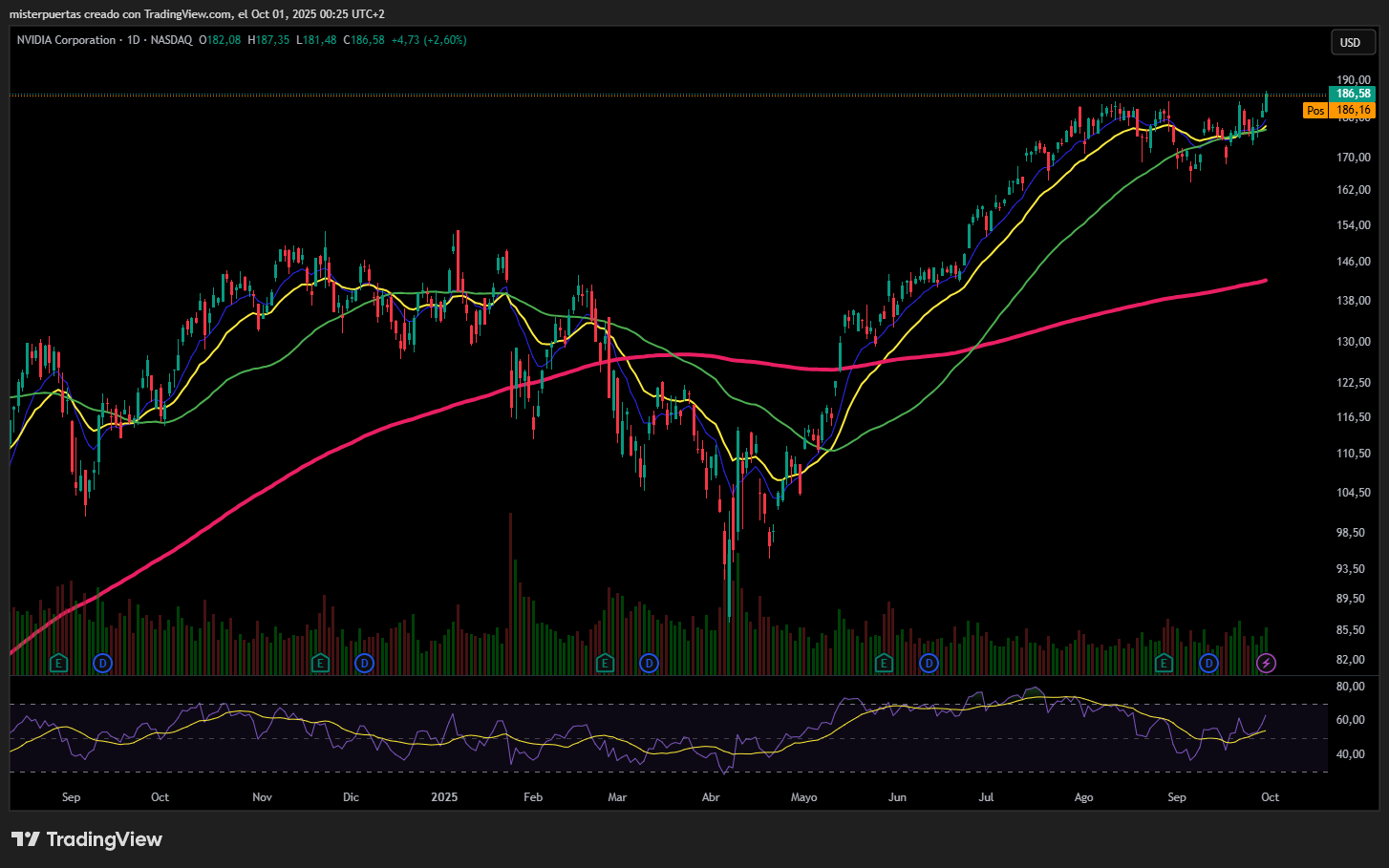Open the dividend D marker after Sep 2025
This screenshot has width=1389, height=868.
click(x=1209, y=663)
